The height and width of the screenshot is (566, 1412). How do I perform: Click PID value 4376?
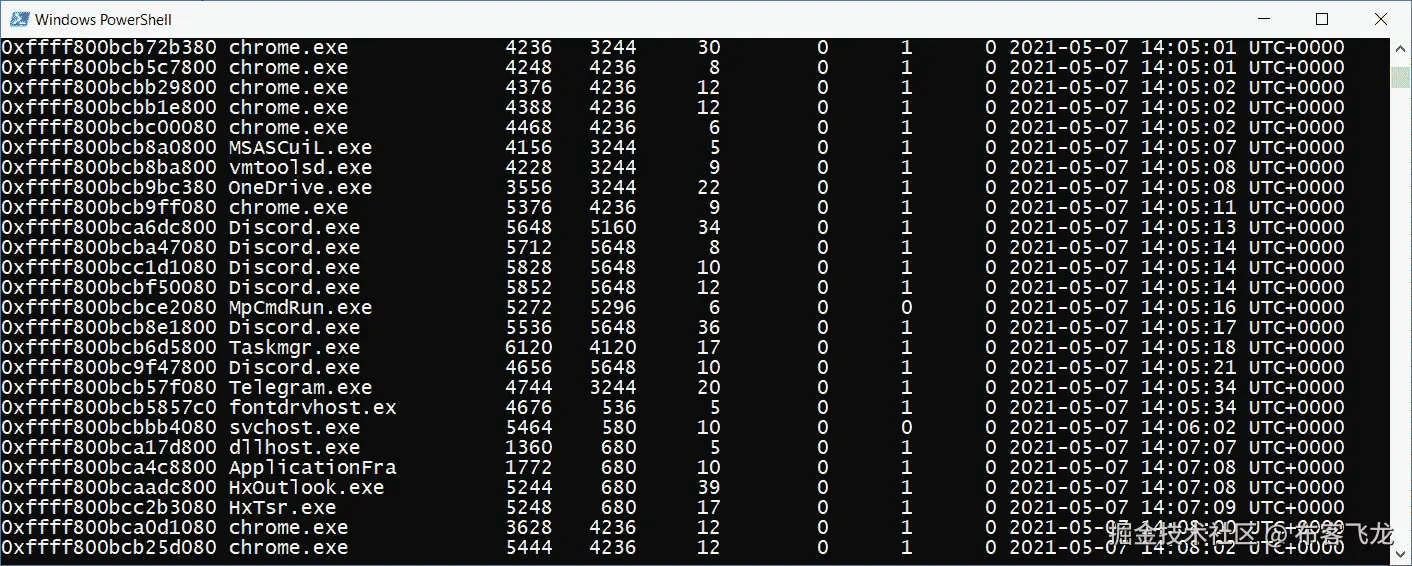[528, 87]
